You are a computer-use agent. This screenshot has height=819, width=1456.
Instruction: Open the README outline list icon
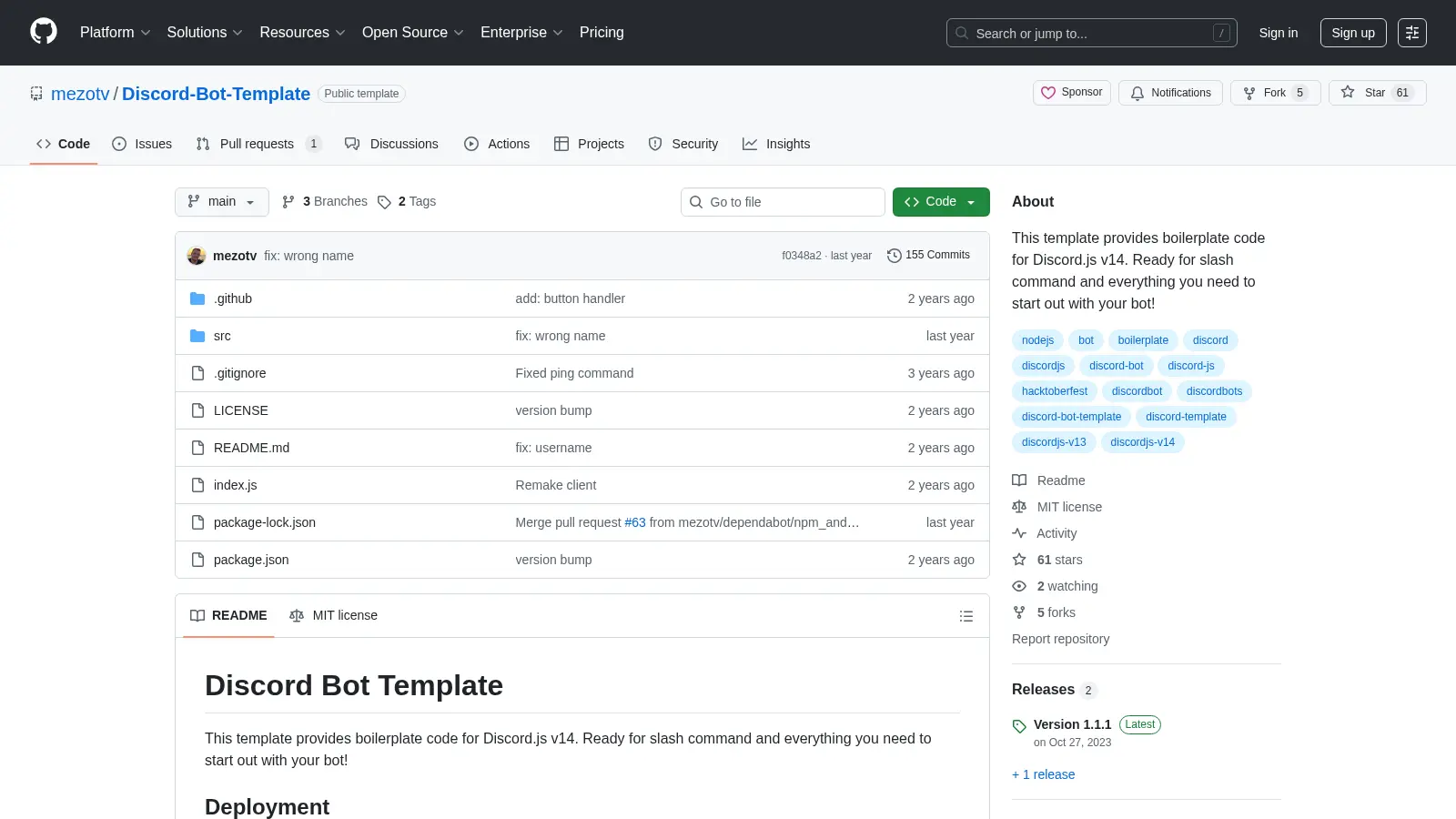(x=966, y=616)
